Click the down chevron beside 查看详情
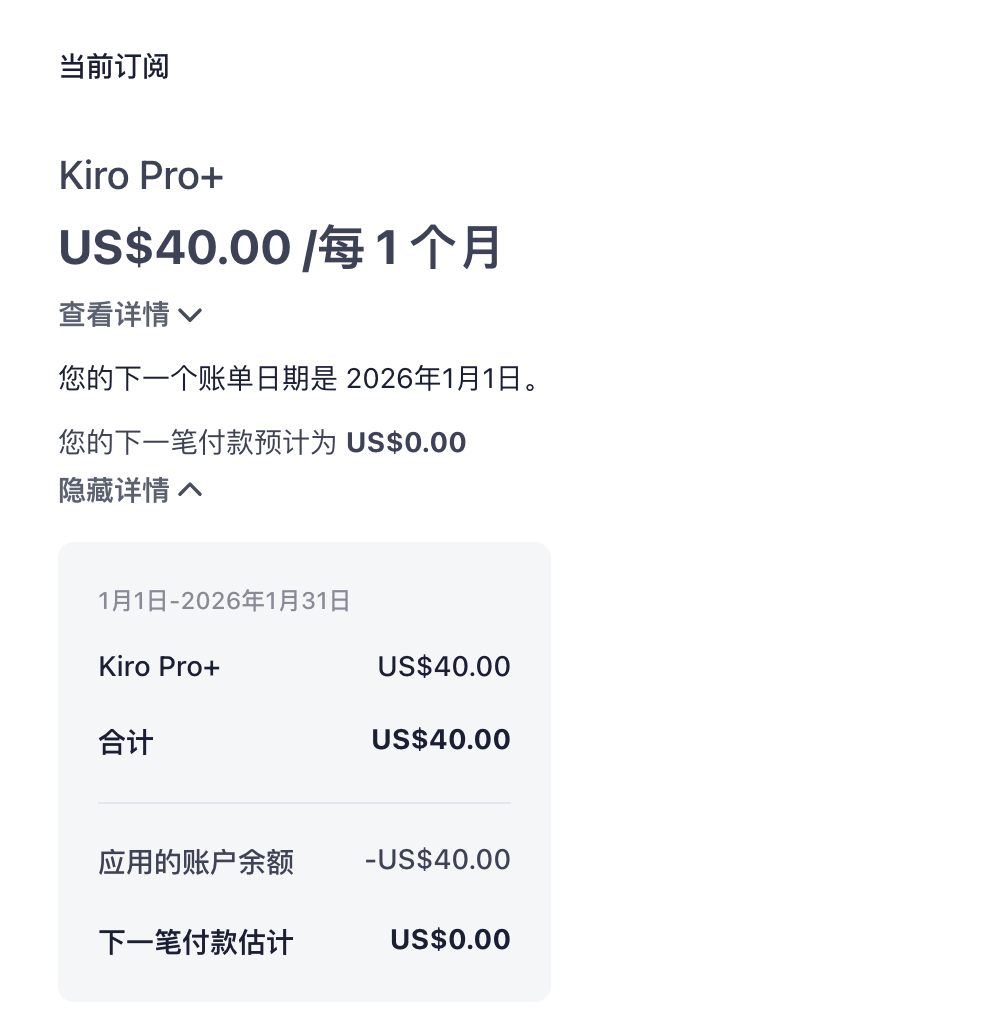This screenshot has height=1032, width=986. pyautogui.click(x=190, y=315)
